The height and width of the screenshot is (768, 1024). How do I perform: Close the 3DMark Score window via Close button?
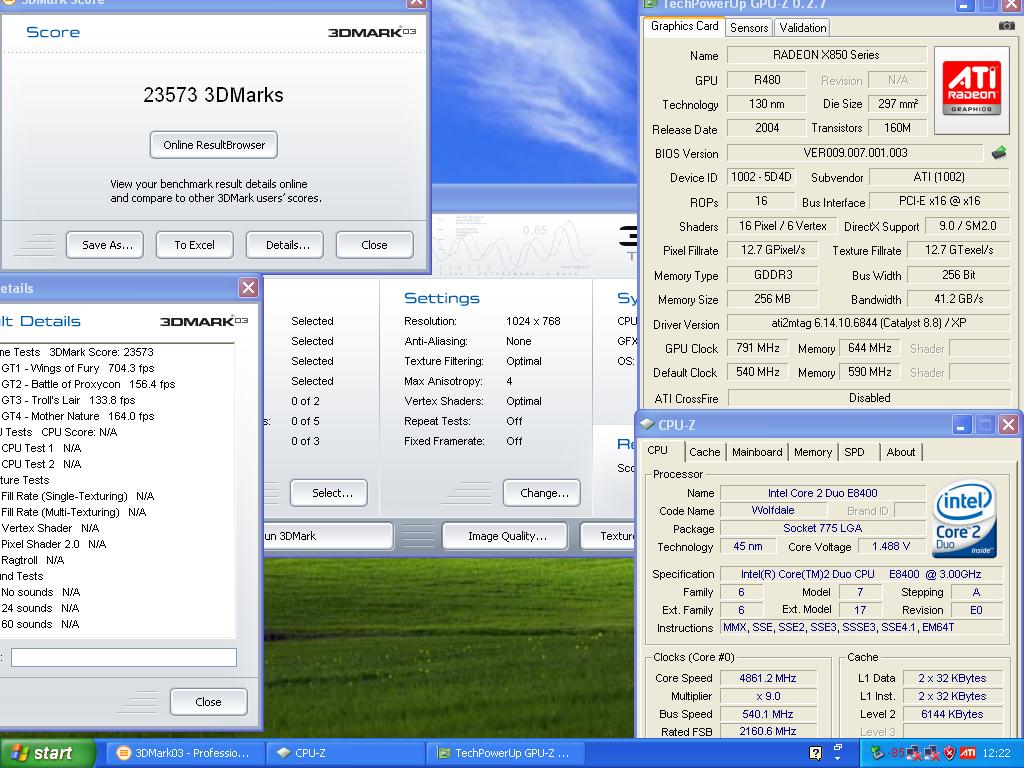tap(374, 245)
